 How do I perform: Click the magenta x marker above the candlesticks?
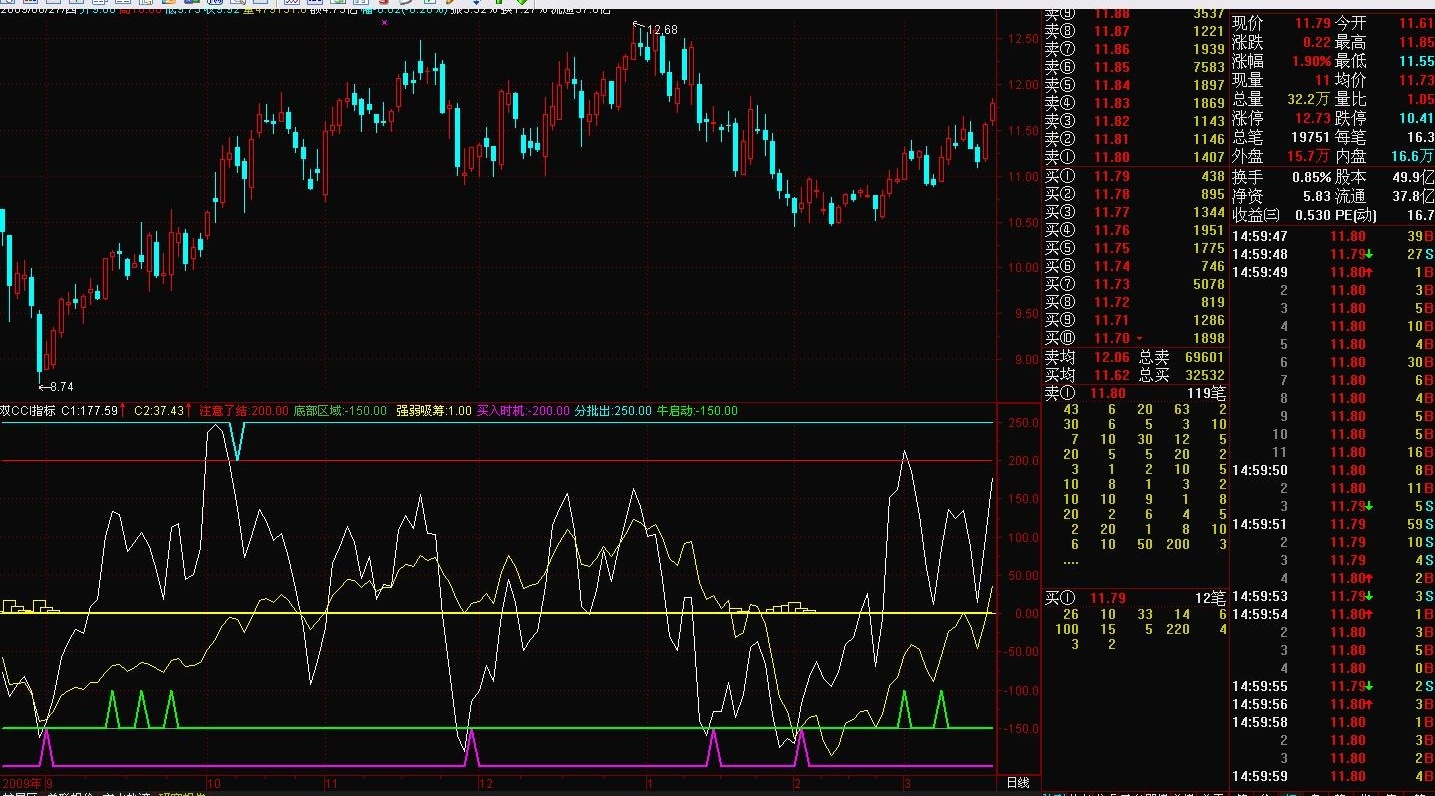[385, 20]
